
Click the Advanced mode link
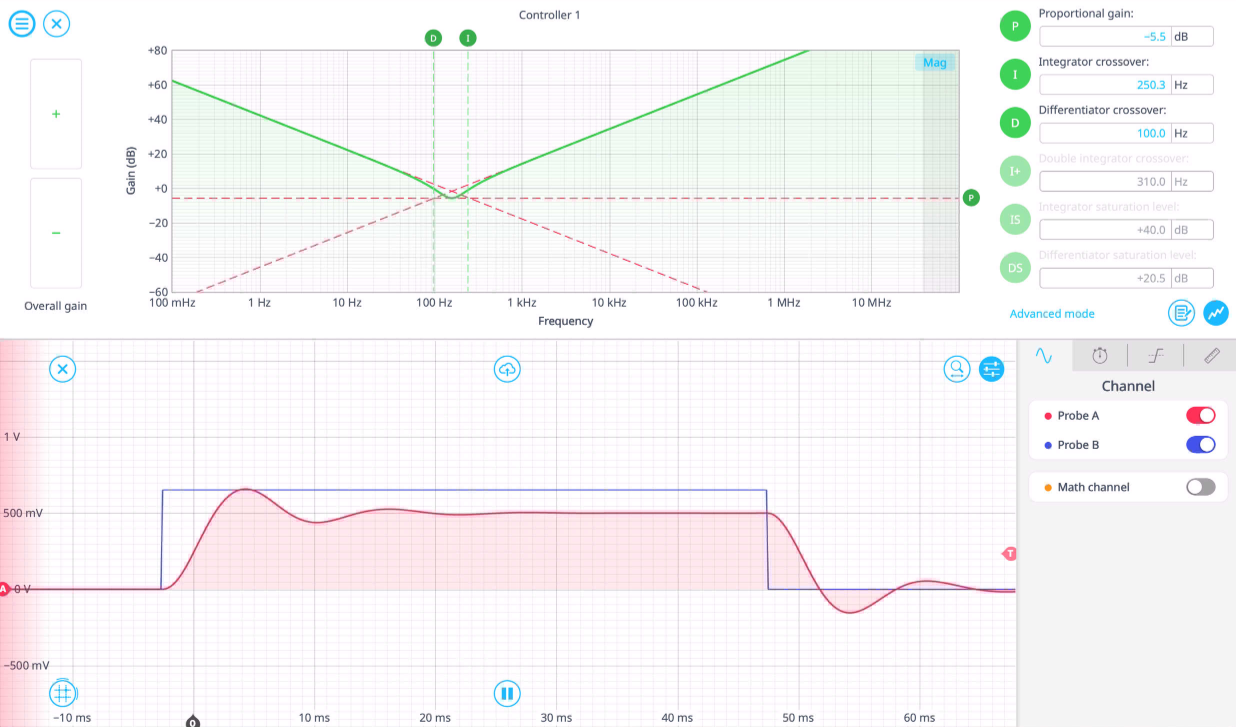pyautogui.click(x=1052, y=314)
